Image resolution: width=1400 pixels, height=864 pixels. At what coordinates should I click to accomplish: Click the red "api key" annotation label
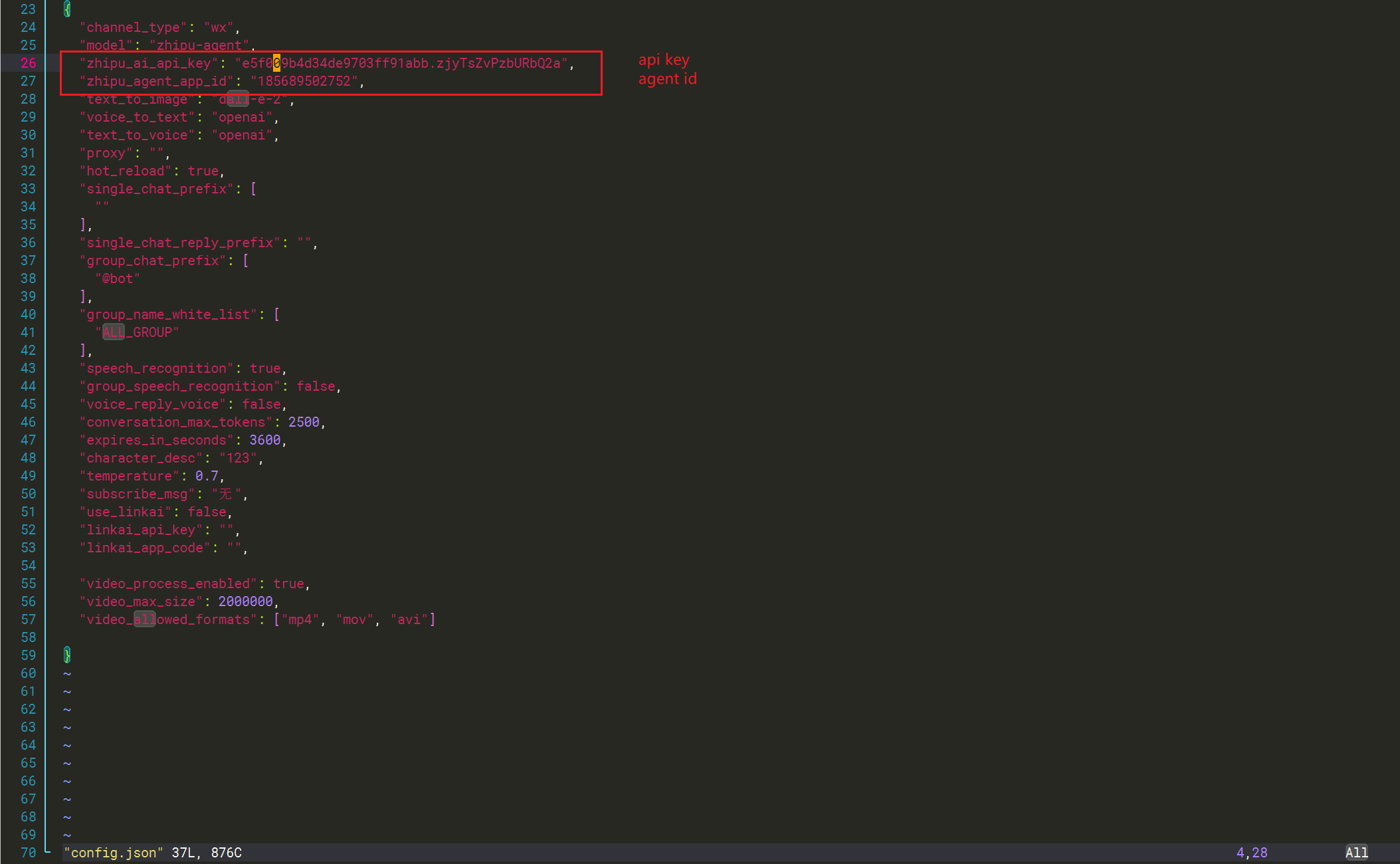(x=664, y=60)
